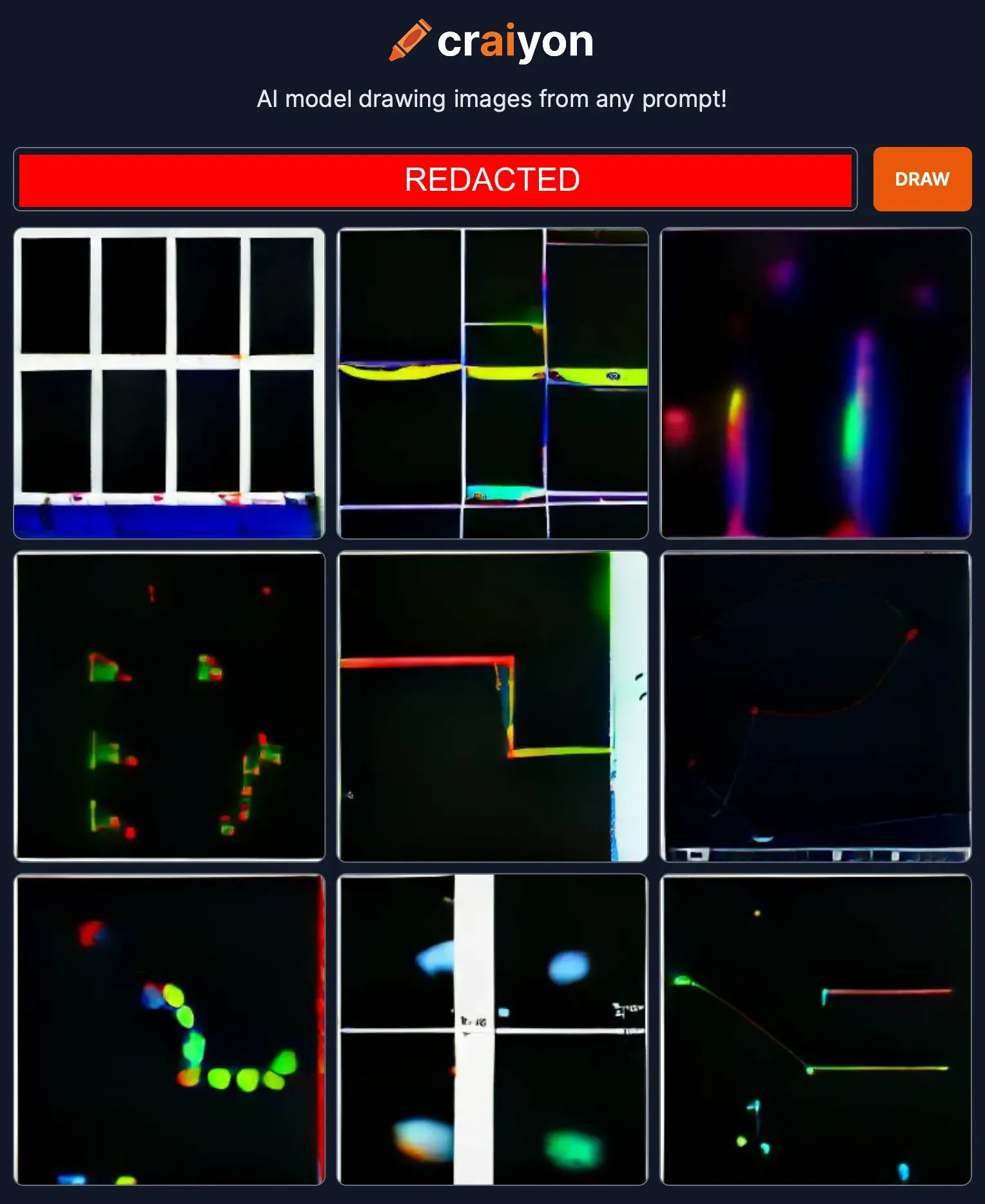Focus the redacted prompt input field
The width and height of the screenshot is (985, 1204).
click(435, 180)
